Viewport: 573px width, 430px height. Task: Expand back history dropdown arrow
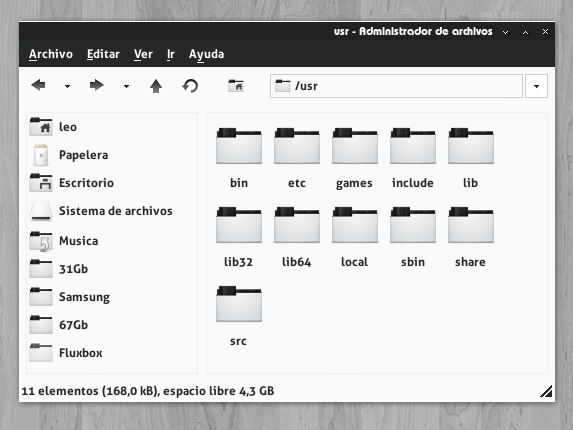[68, 87]
